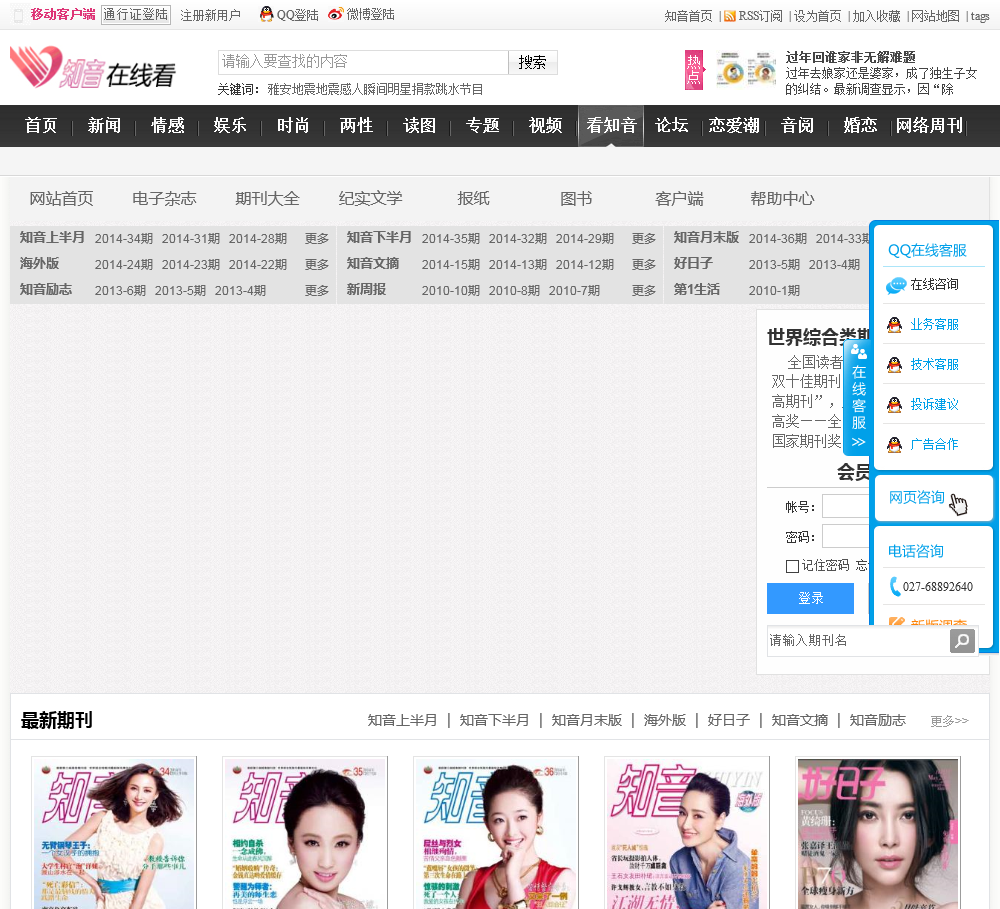Open the 视频 nav item

545,126
